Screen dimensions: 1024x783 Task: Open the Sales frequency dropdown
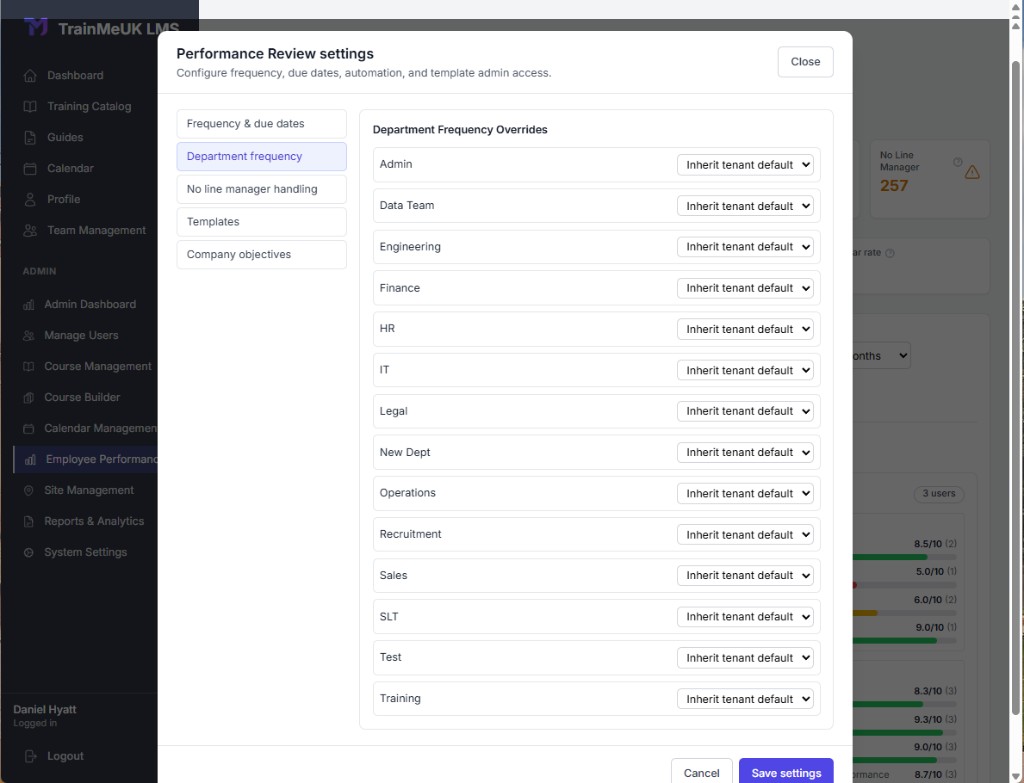(745, 575)
